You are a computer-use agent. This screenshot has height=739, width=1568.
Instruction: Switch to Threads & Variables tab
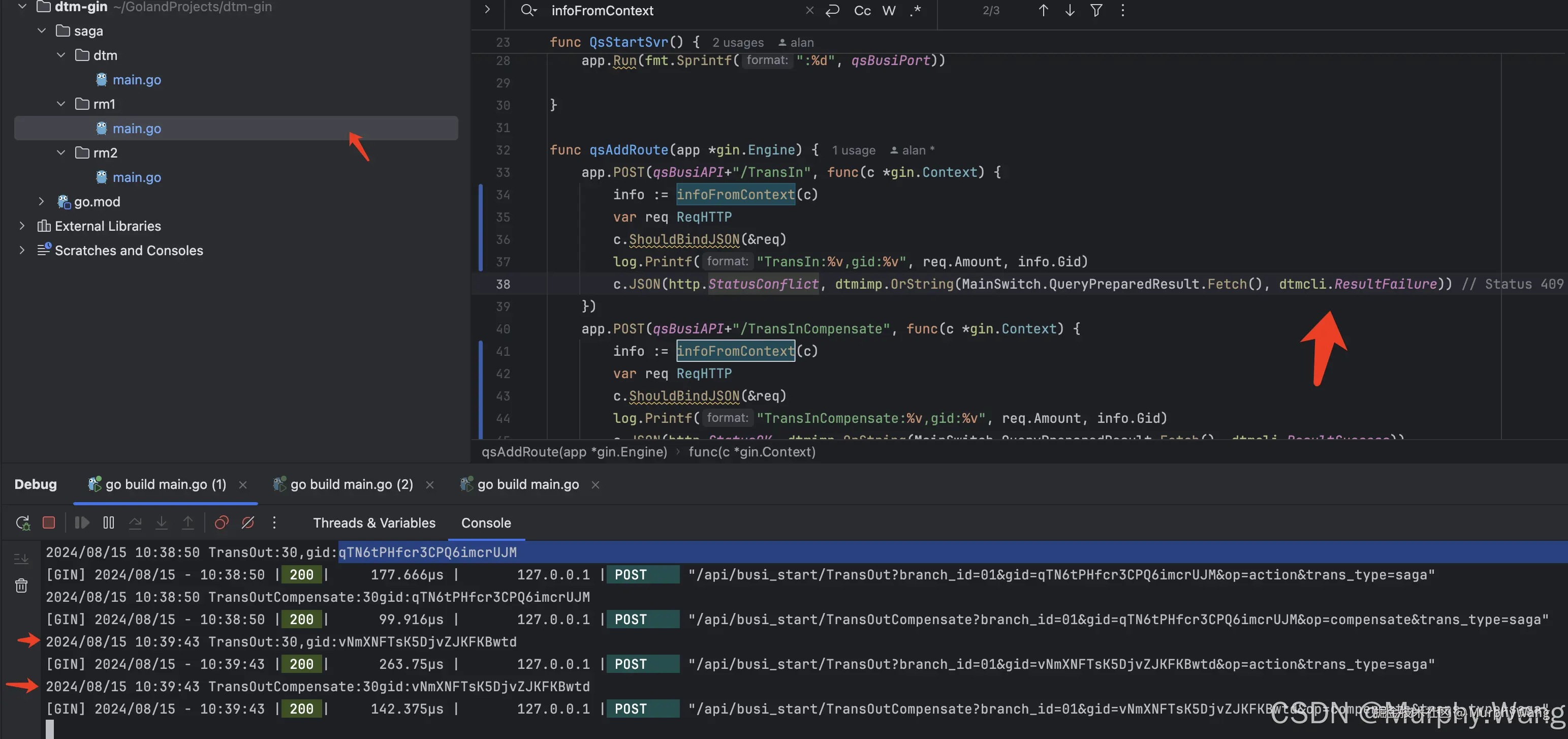pos(374,523)
